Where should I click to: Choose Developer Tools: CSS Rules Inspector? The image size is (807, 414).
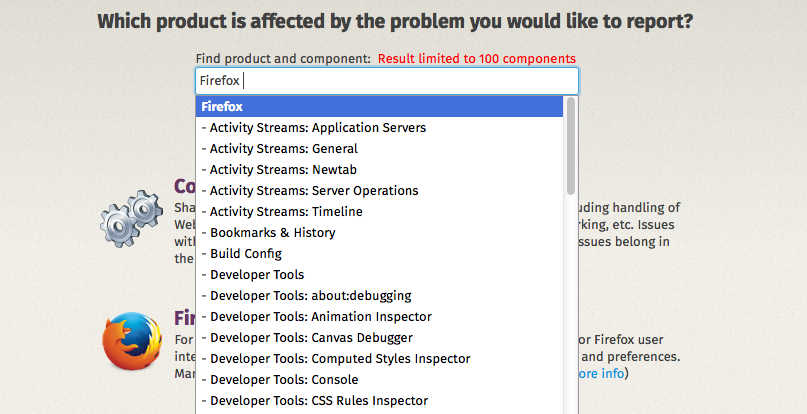tap(379, 401)
